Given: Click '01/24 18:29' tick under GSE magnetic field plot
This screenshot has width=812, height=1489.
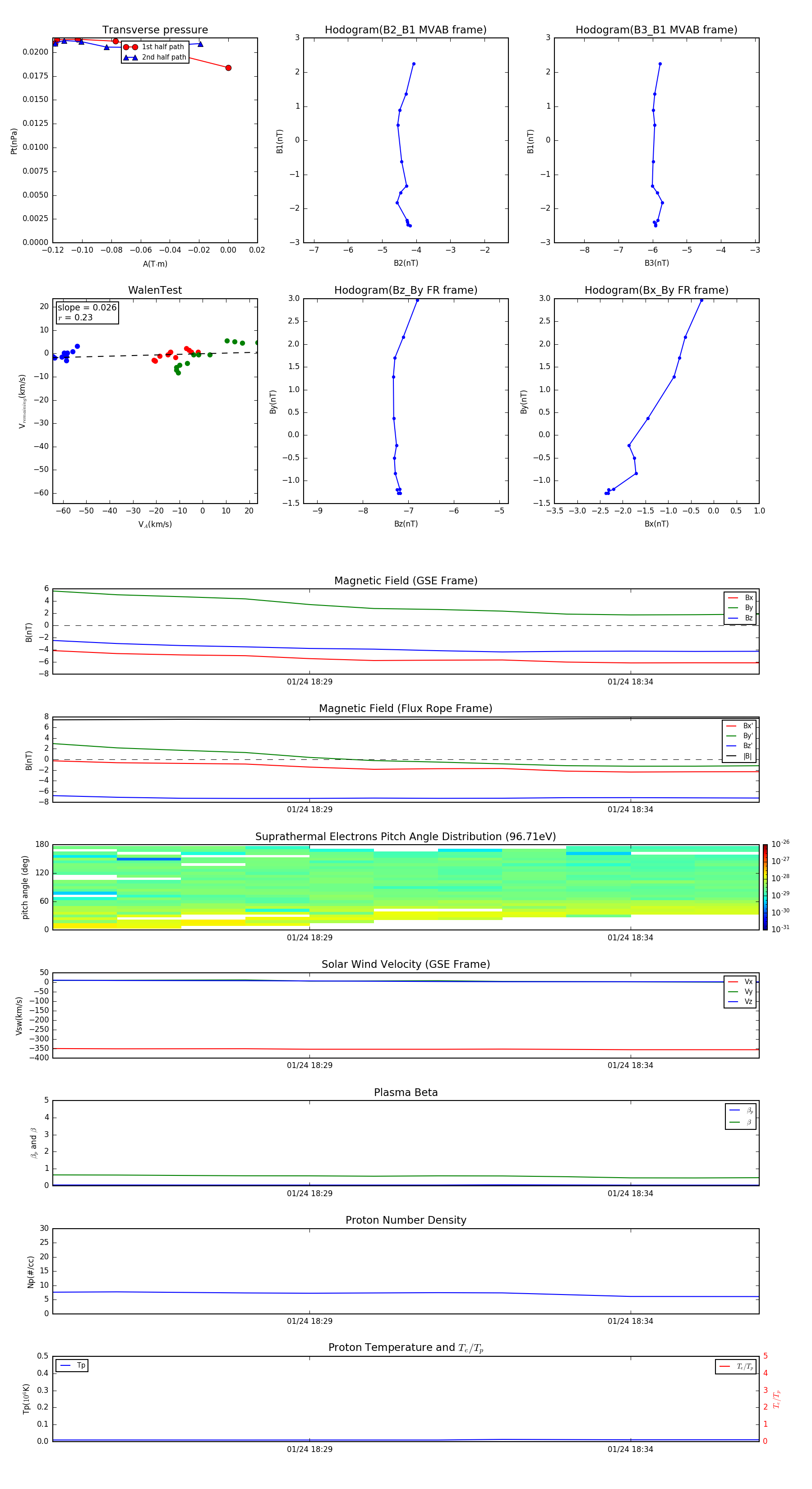Looking at the screenshot, I should point(310,682).
